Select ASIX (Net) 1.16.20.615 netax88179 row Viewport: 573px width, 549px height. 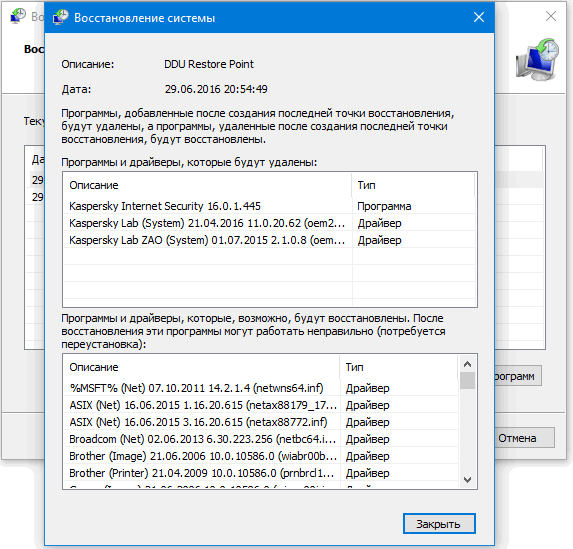(261, 405)
